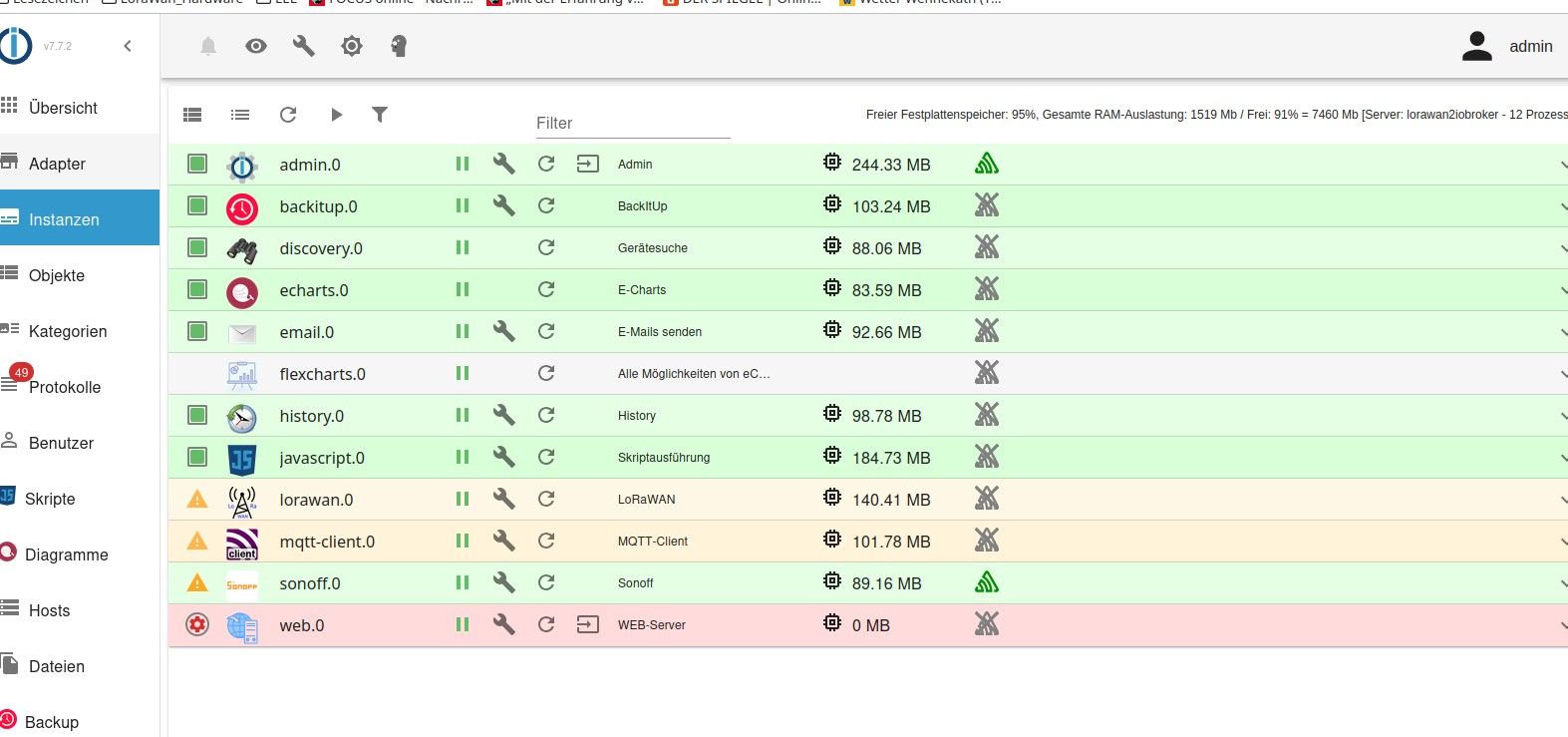This screenshot has height=737, width=1568.
Task: Open system settings gear in top bar
Action: click(352, 46)
